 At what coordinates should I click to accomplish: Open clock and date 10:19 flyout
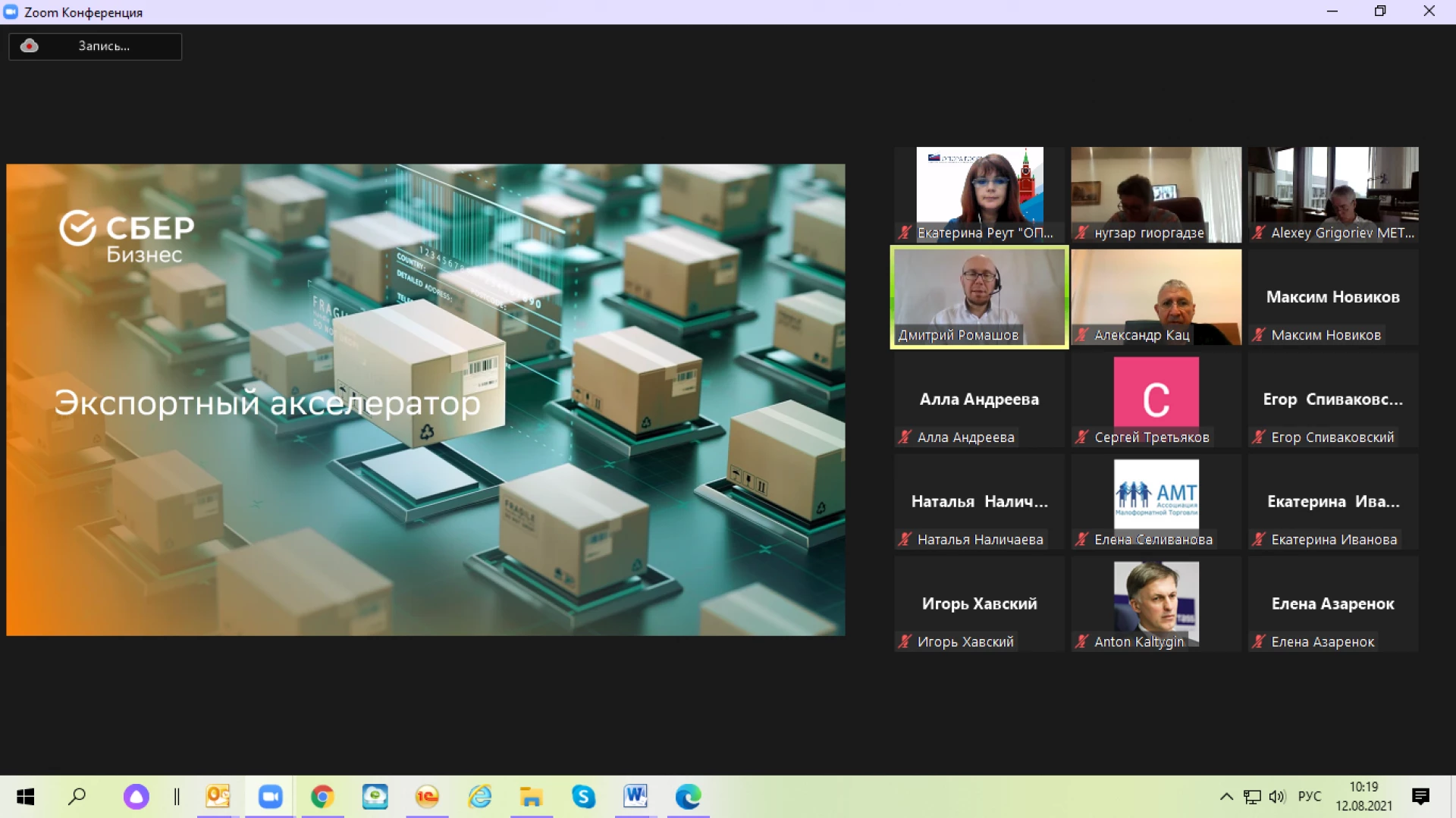coord(1363,797)
